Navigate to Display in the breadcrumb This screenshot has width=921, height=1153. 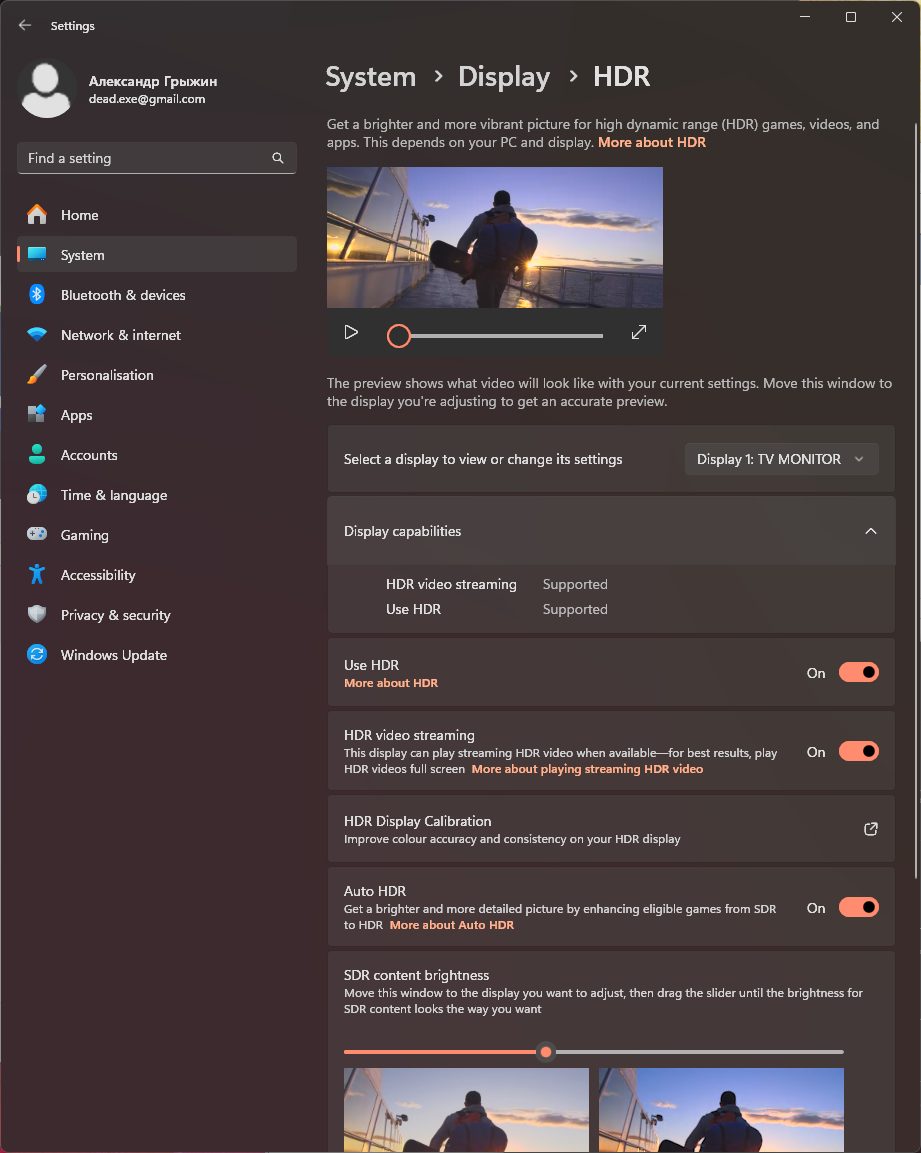pos(504,77)
